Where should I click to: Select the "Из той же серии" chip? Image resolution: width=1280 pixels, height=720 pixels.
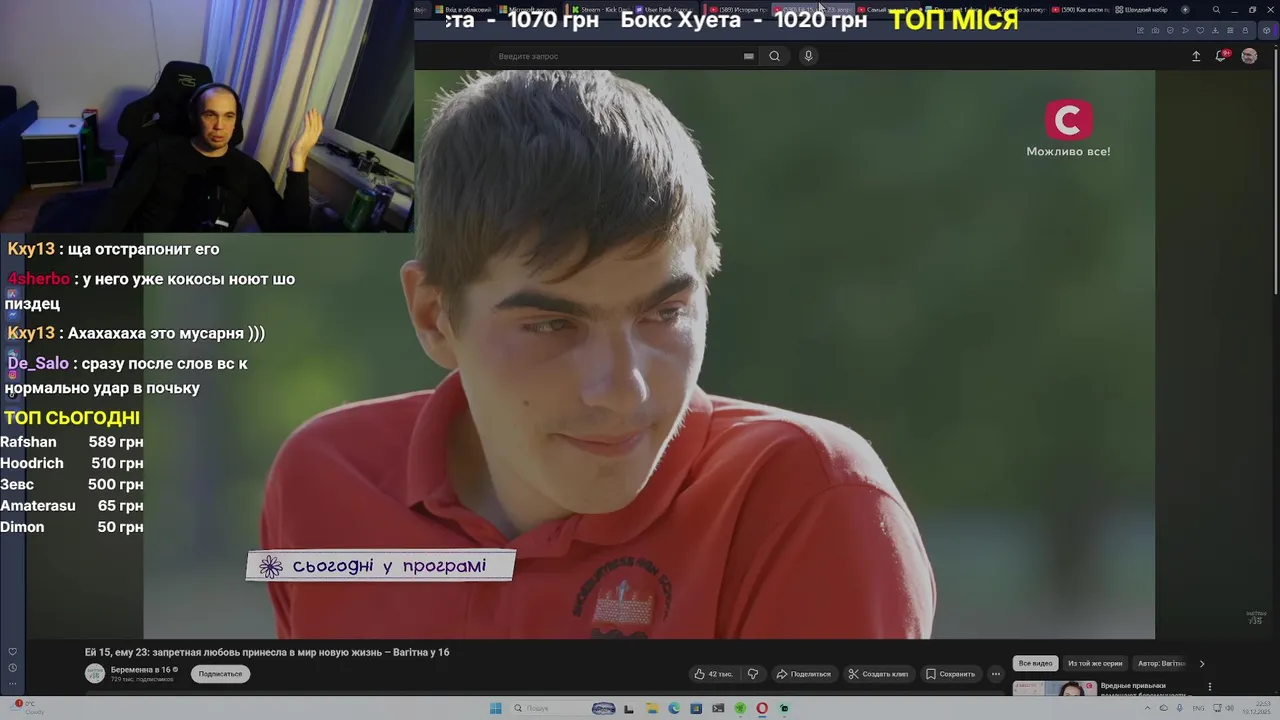1095,663
